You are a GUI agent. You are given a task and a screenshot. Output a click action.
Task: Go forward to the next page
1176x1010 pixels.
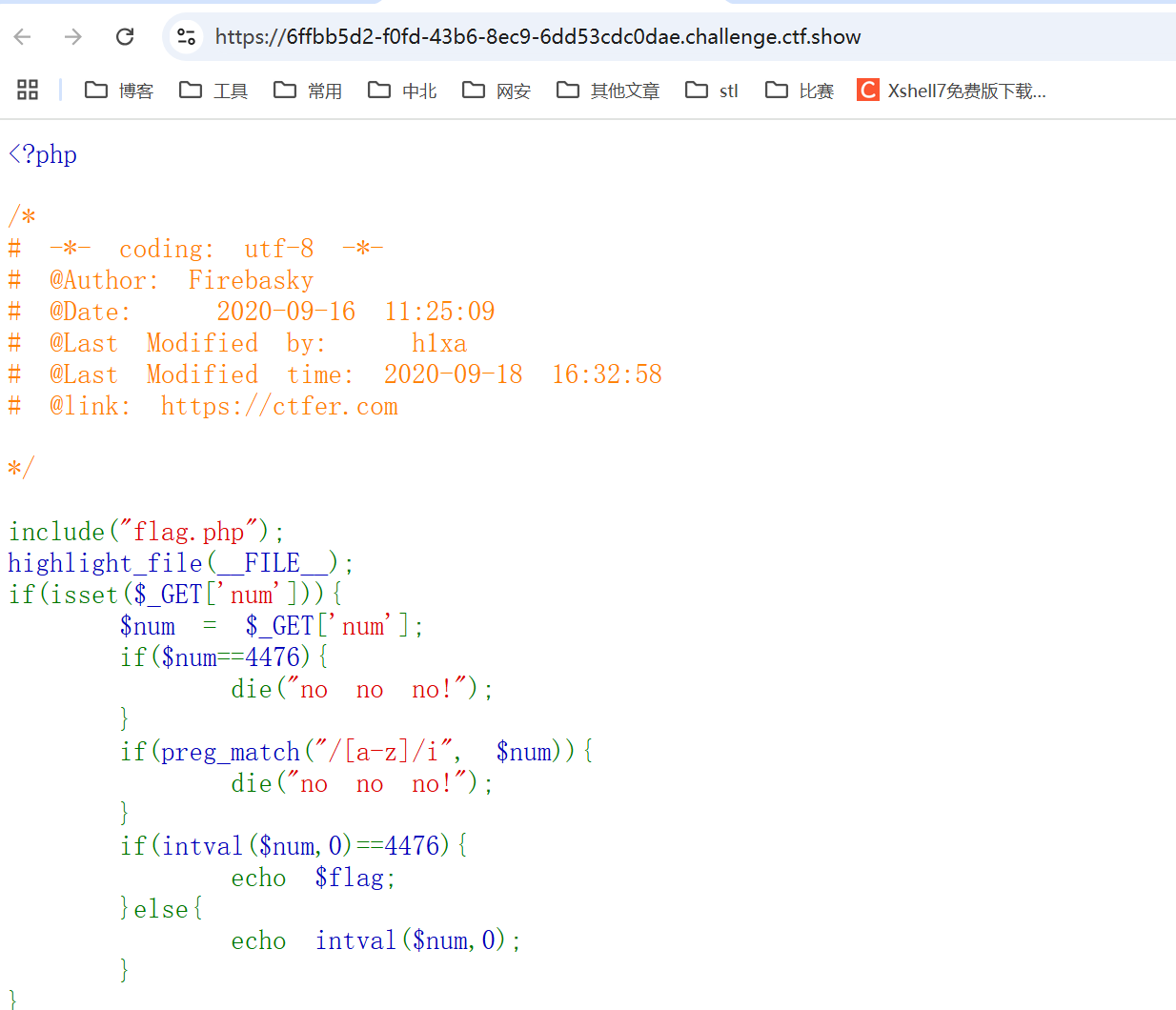coord(73,37)
